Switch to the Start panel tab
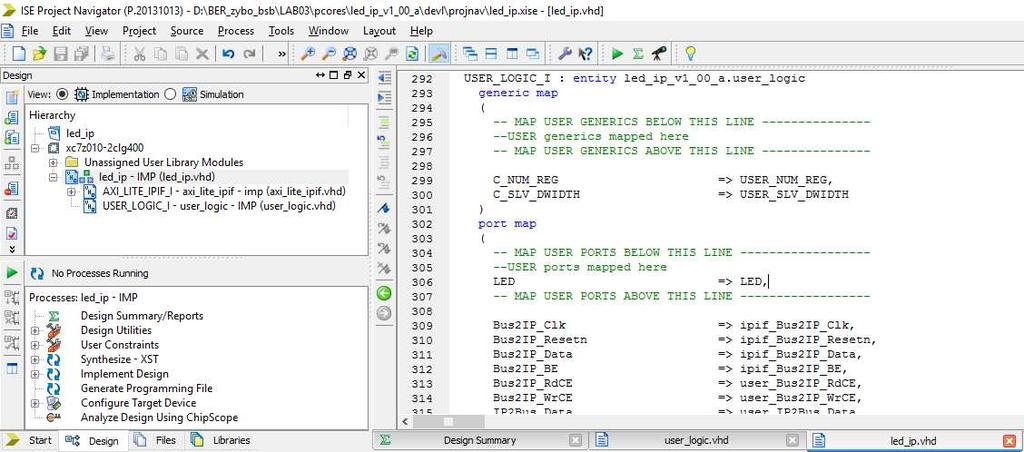 pyautogui.click(x=29, y=441)
